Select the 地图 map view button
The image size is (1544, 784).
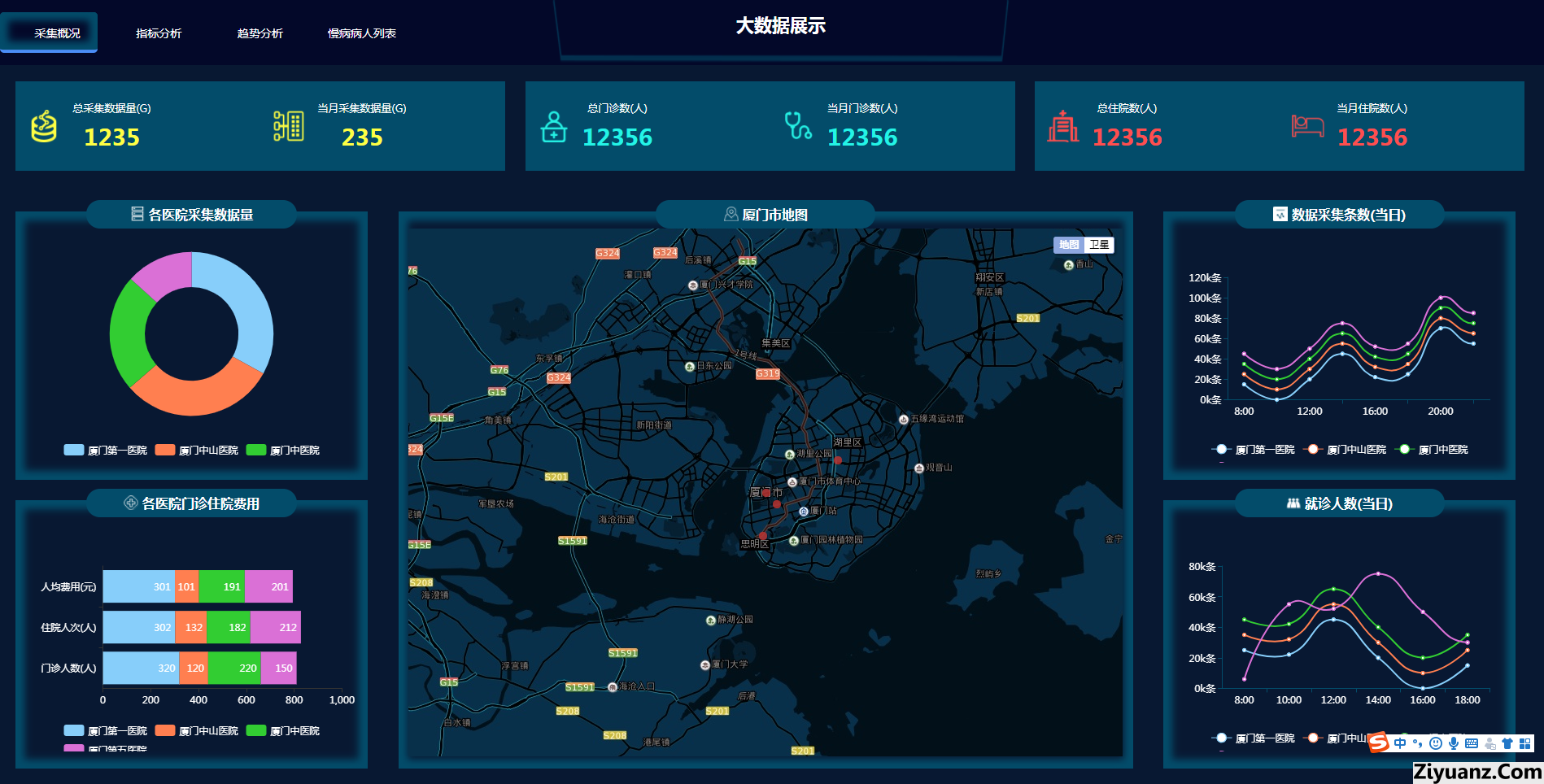1069,245
